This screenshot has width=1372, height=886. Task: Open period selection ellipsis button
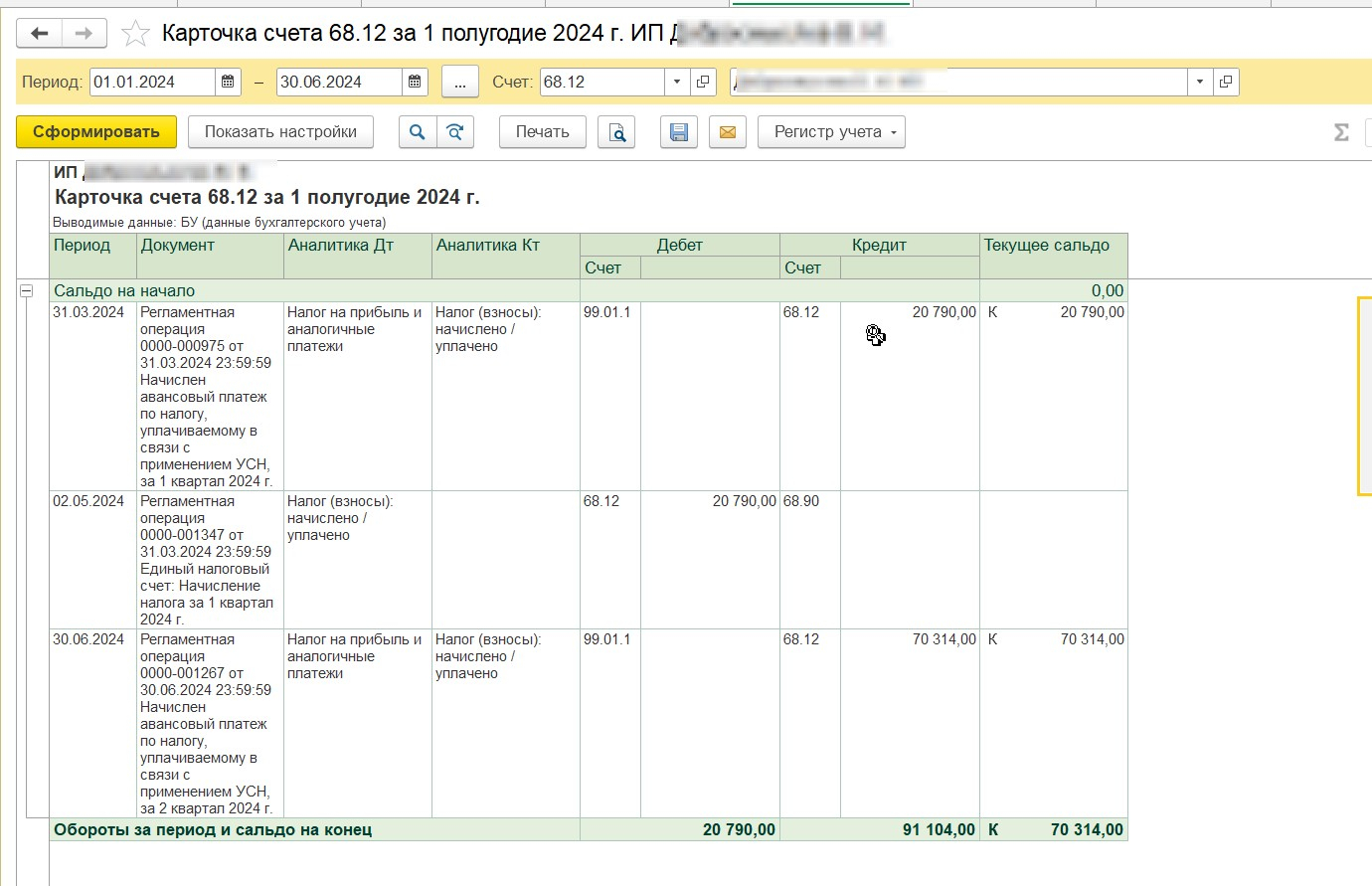[459, 83]
